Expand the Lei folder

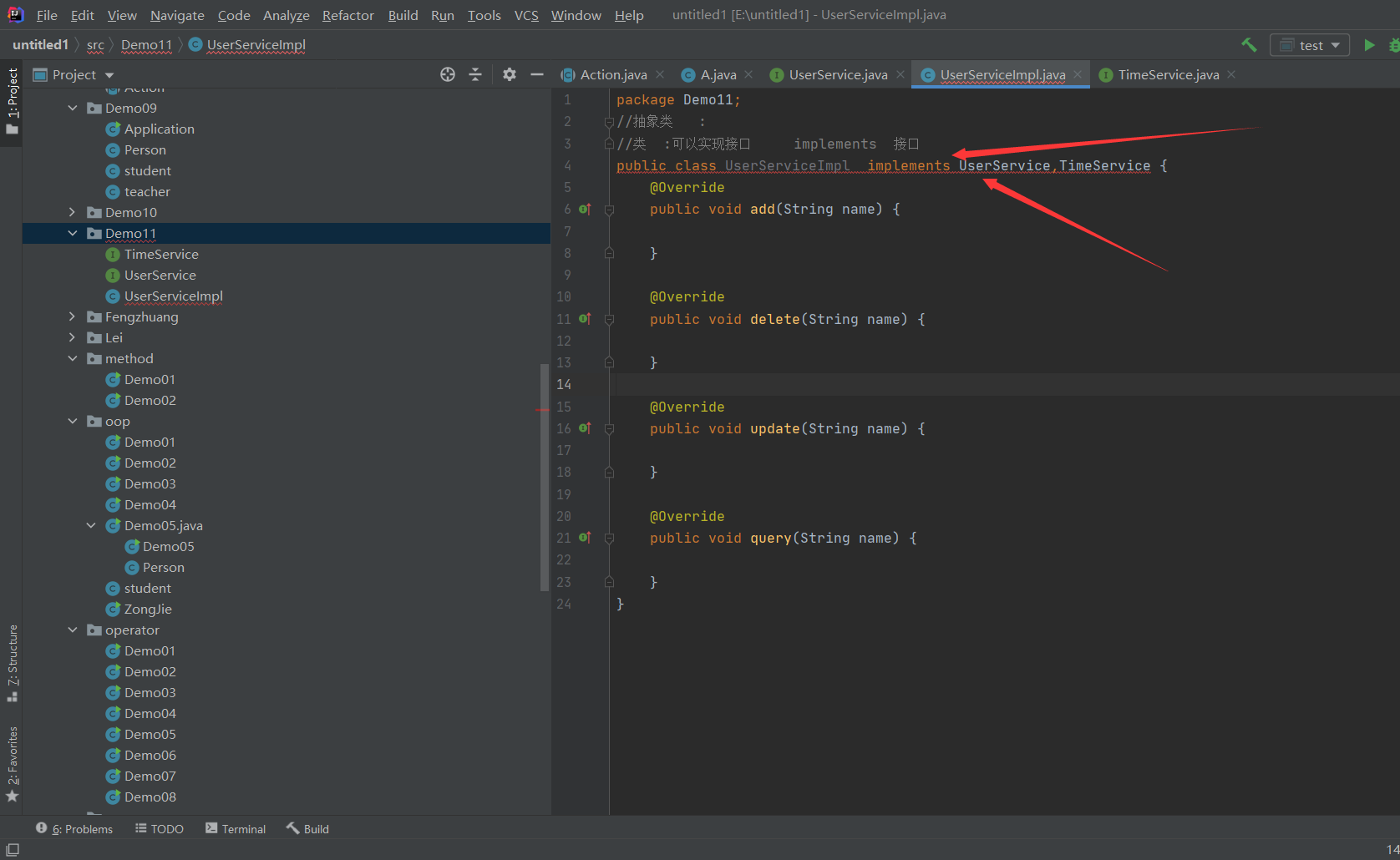tap(73, 337)
